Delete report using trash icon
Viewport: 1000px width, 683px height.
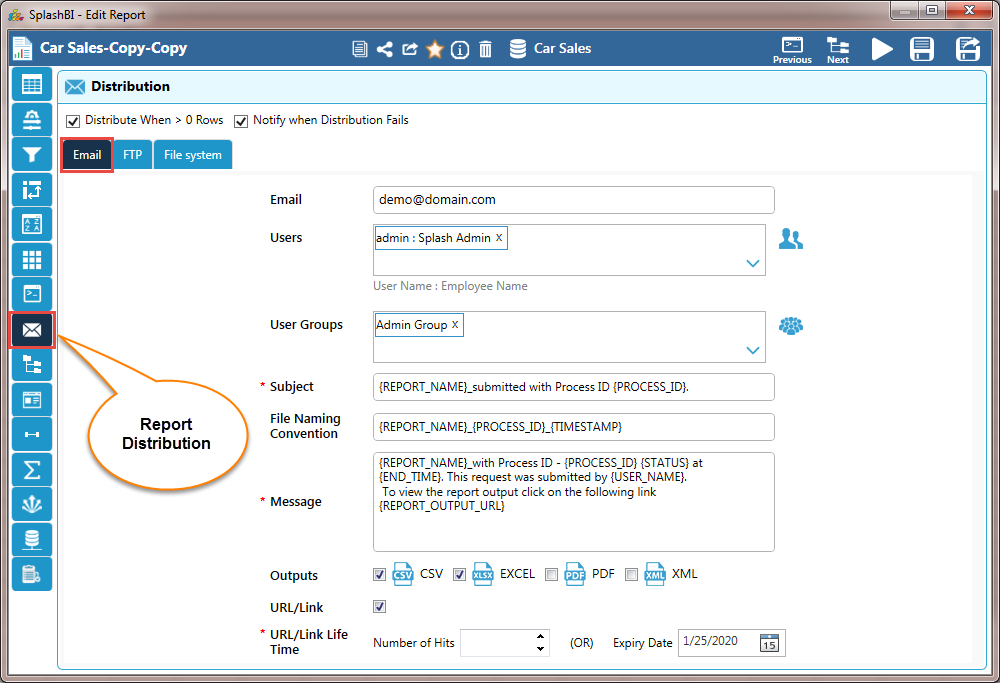pyautogui.click(x=485, y=49)
